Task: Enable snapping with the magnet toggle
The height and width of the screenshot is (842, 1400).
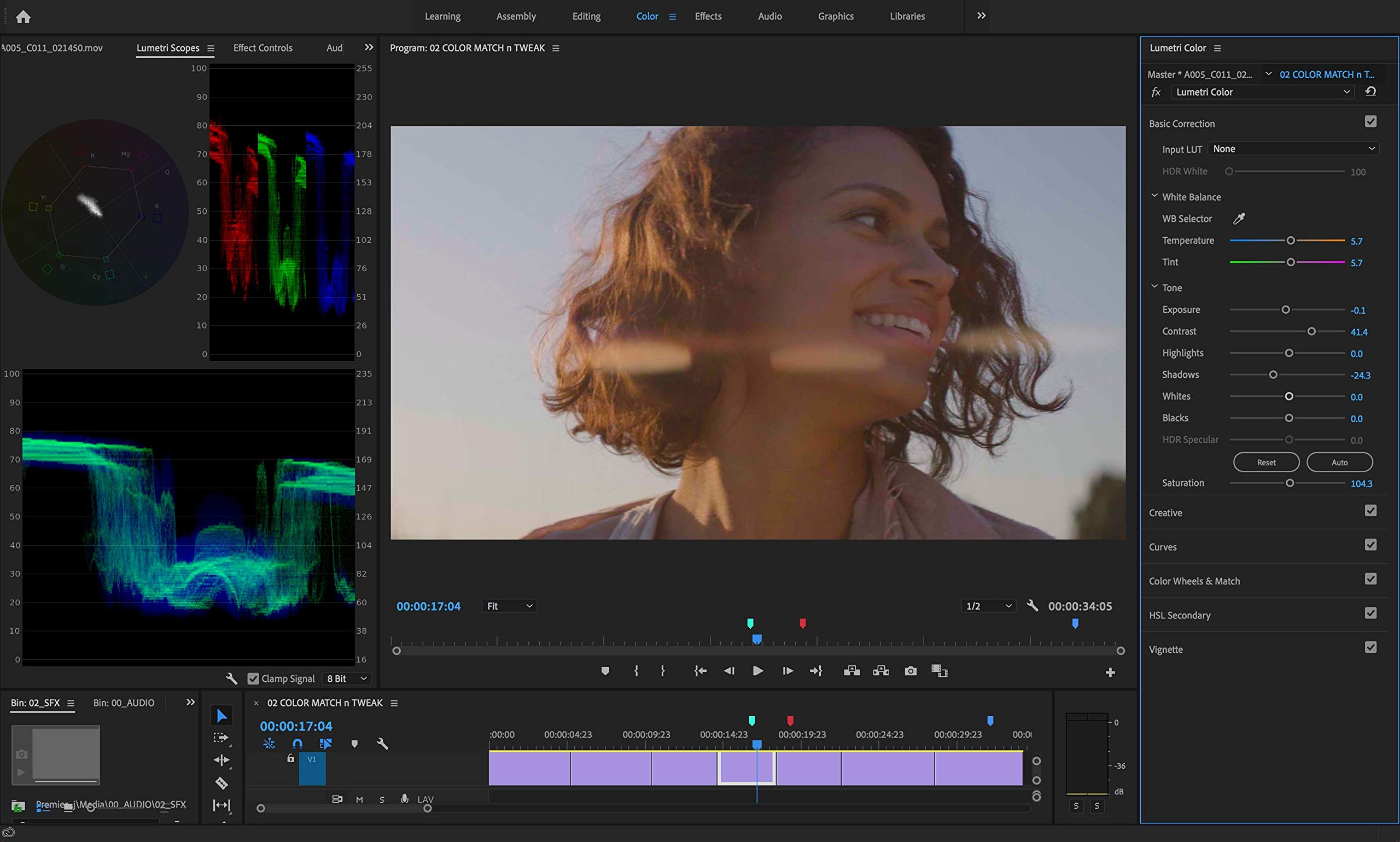Action: point(297,744)
